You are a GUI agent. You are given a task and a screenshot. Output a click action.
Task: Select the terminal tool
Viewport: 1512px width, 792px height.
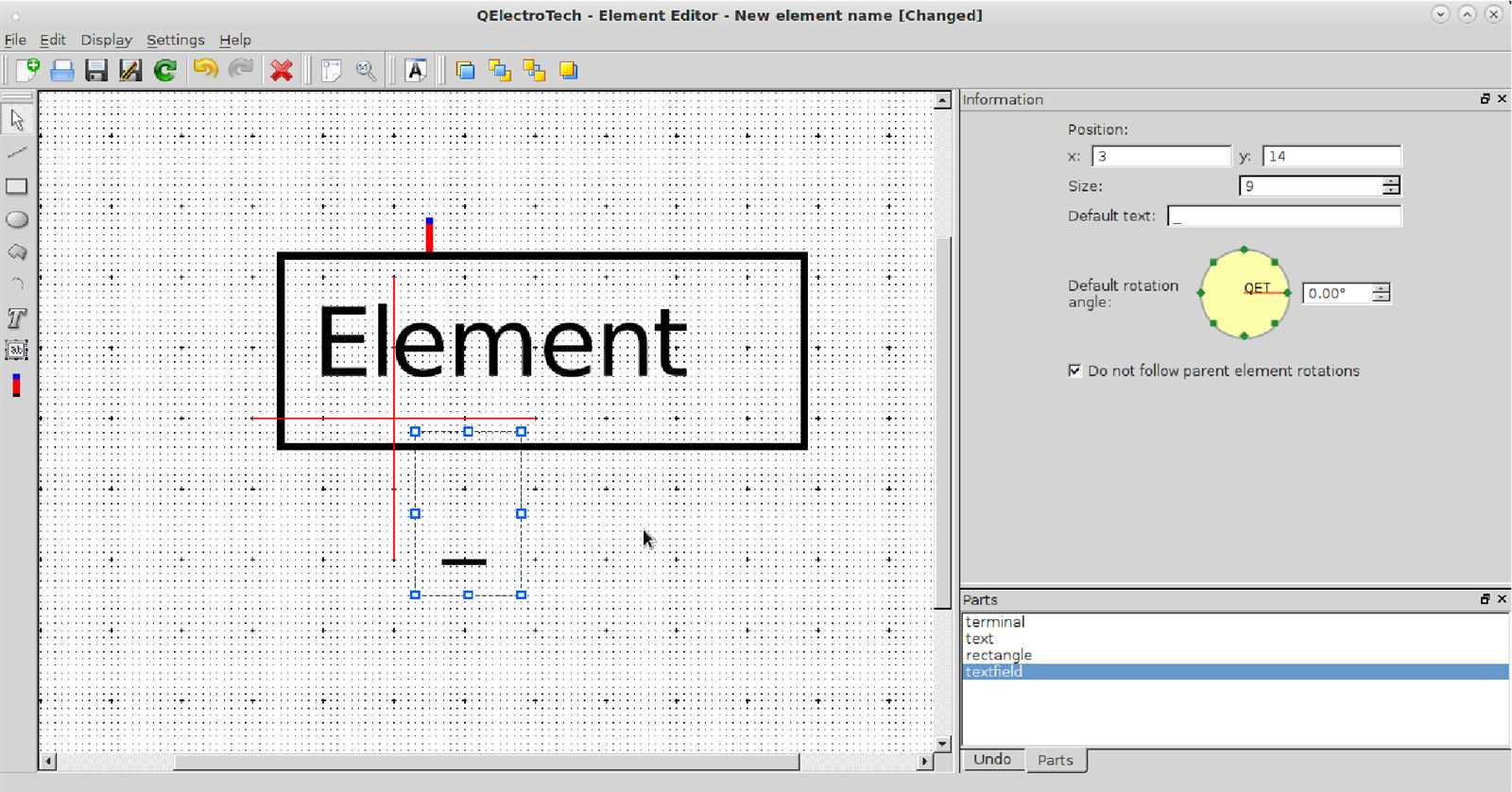tap(17, 385)
